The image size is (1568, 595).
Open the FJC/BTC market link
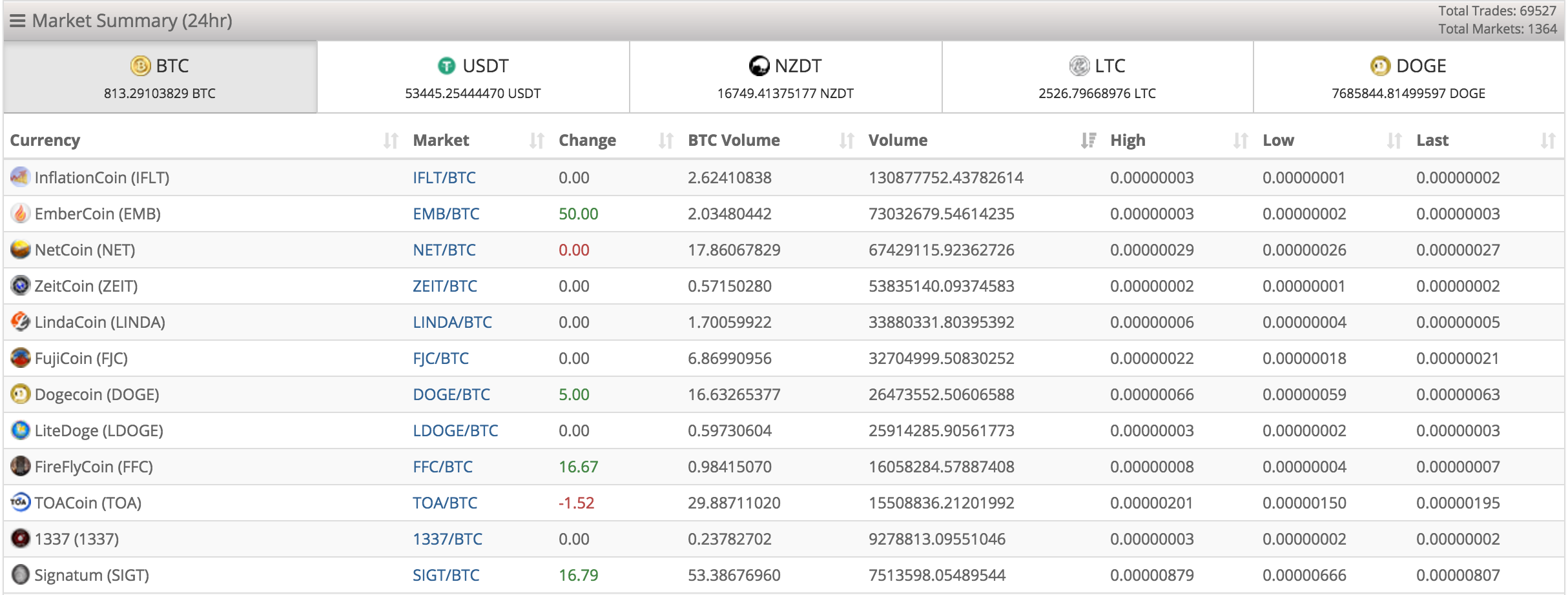point(441,358)
